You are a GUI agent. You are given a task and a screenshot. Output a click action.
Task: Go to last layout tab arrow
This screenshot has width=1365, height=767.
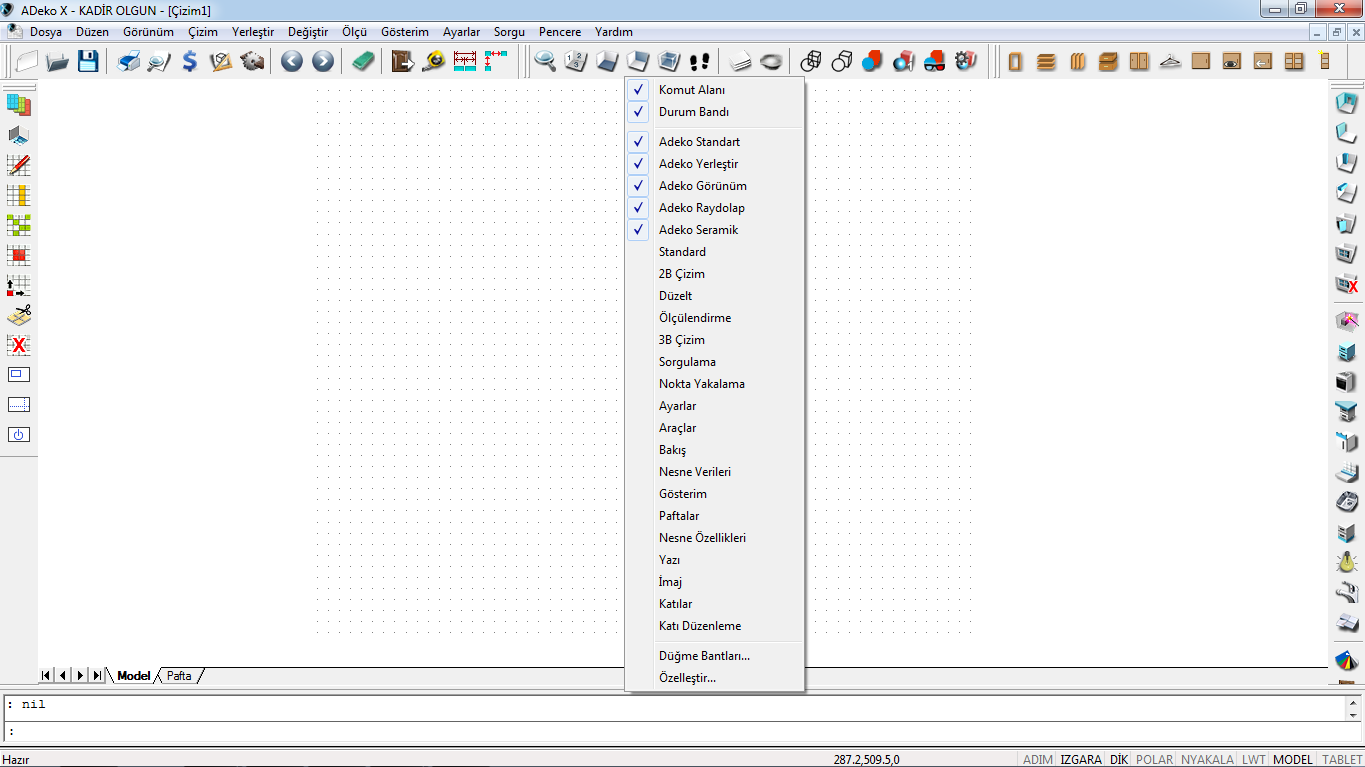[x=96, y=676]
